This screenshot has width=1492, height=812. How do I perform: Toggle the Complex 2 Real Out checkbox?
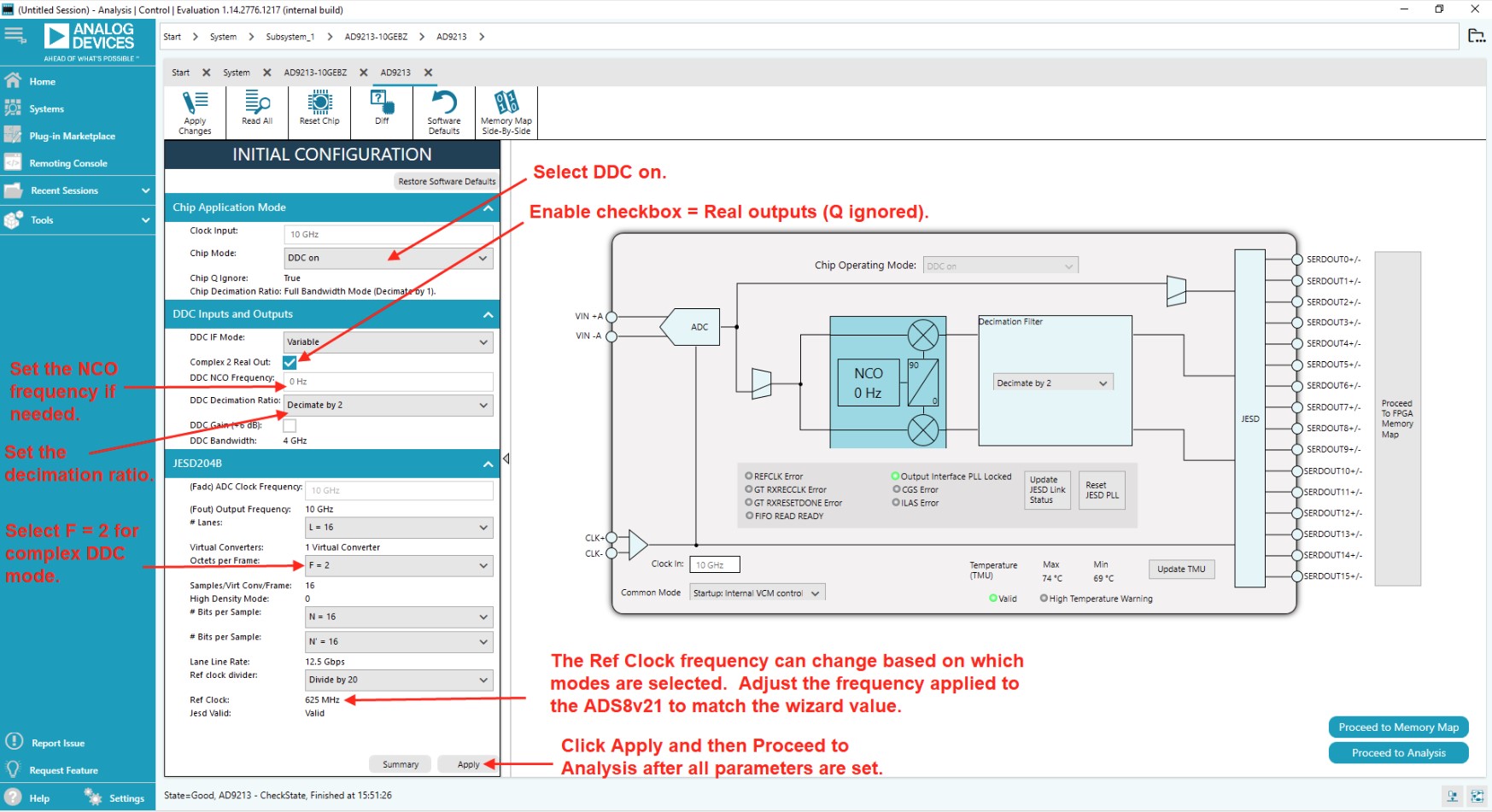[290, 362]
